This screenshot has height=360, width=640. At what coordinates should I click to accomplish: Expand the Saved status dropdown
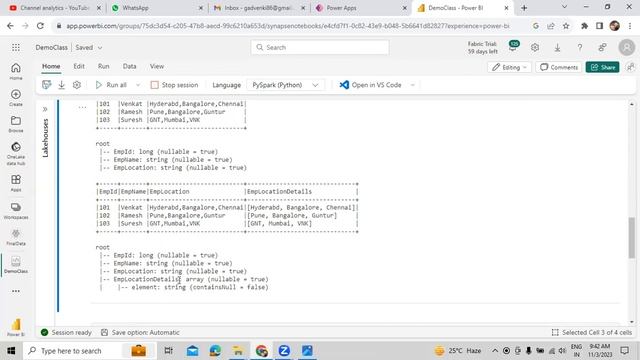[100, 48]
